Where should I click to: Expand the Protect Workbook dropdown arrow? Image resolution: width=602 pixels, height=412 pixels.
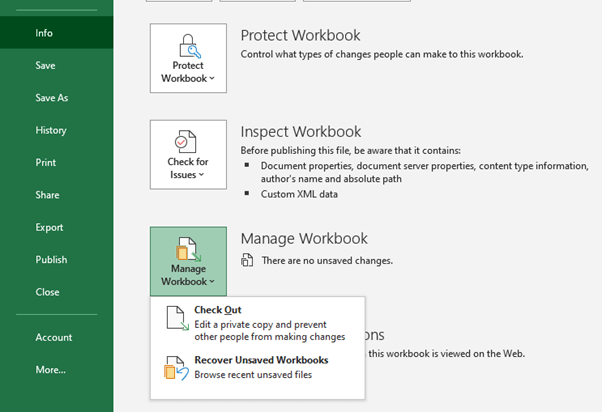211,79
